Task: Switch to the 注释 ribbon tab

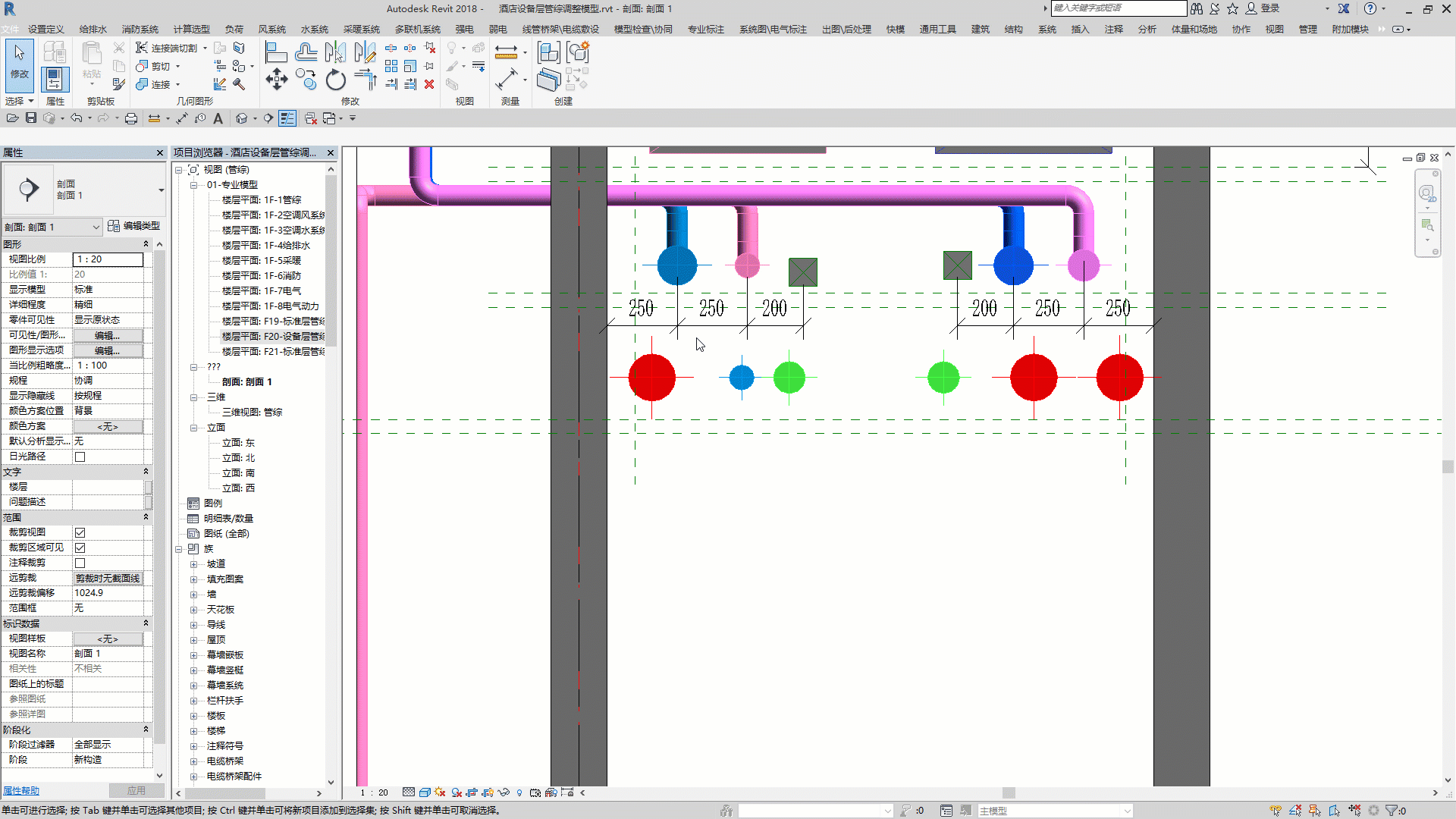Action: pos(1114,30)
